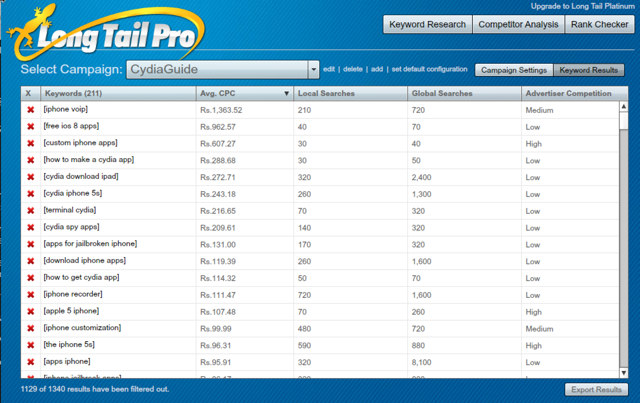Open the Select Campaign dropdown arrow
Image resolution: width=640 pixels, height=403 pixels.
(x=313, y=69)
